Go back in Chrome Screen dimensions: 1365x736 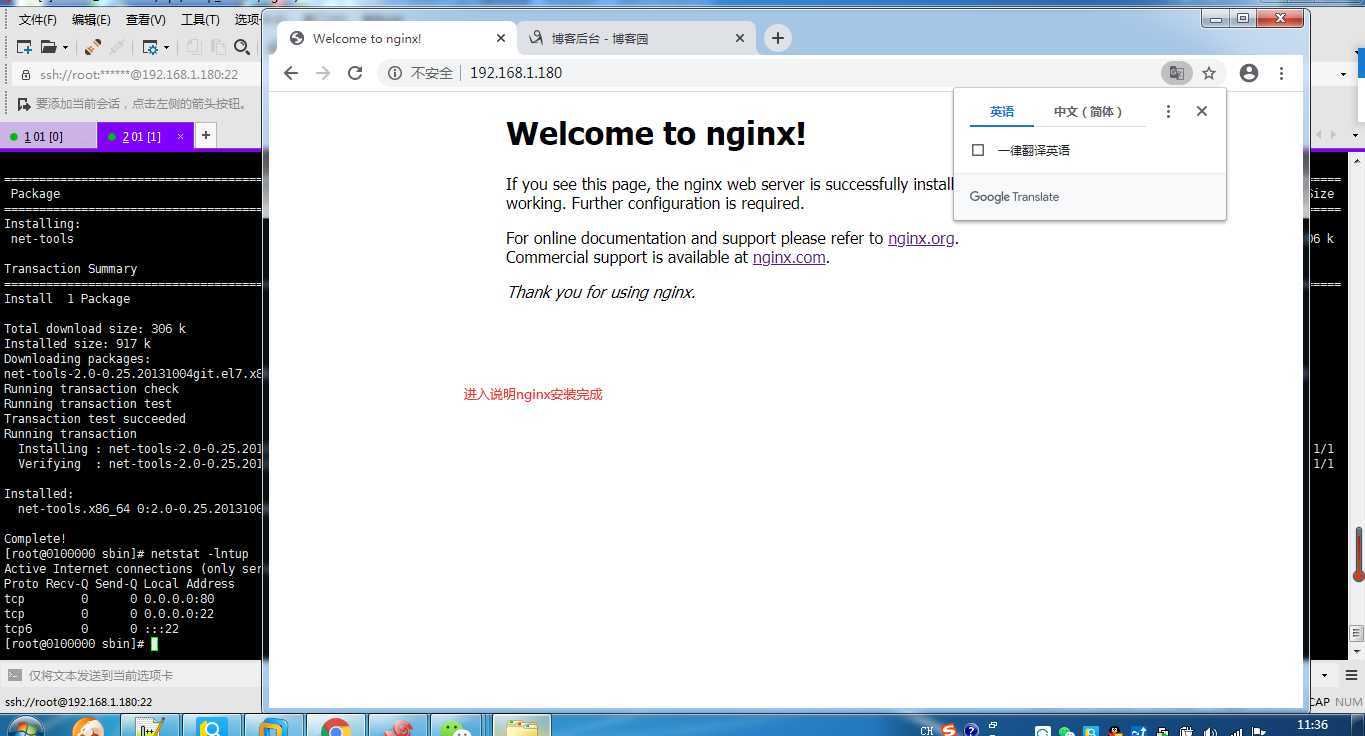[291, 73]
